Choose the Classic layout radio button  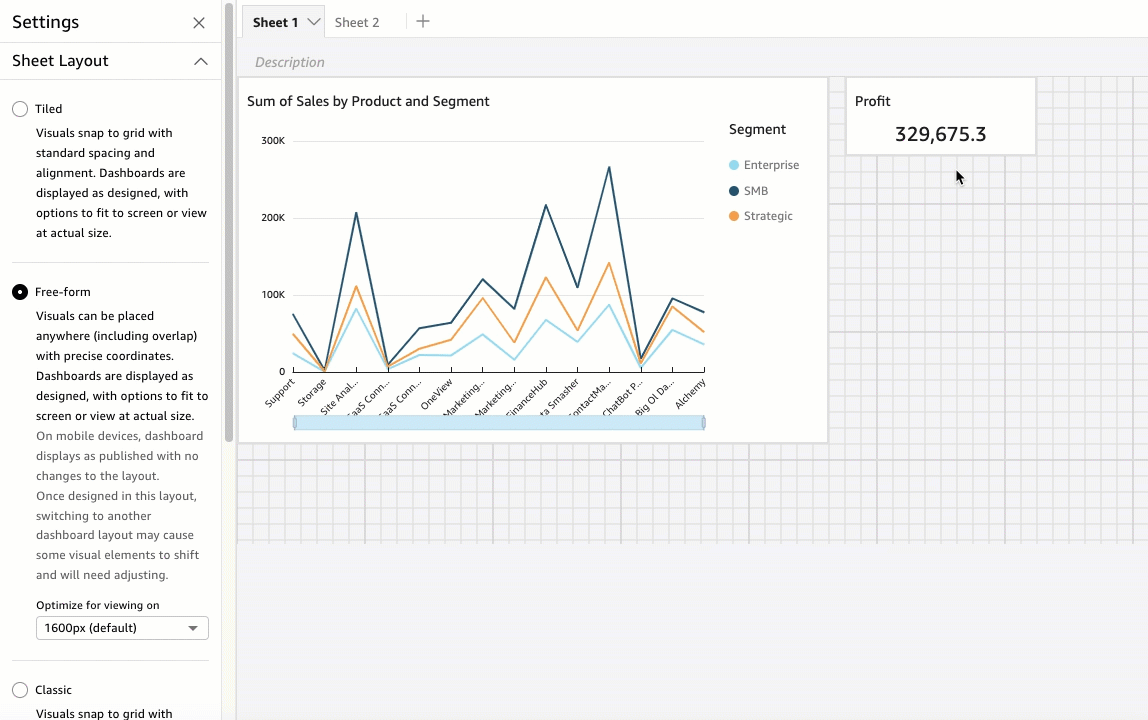pos(20,690)
